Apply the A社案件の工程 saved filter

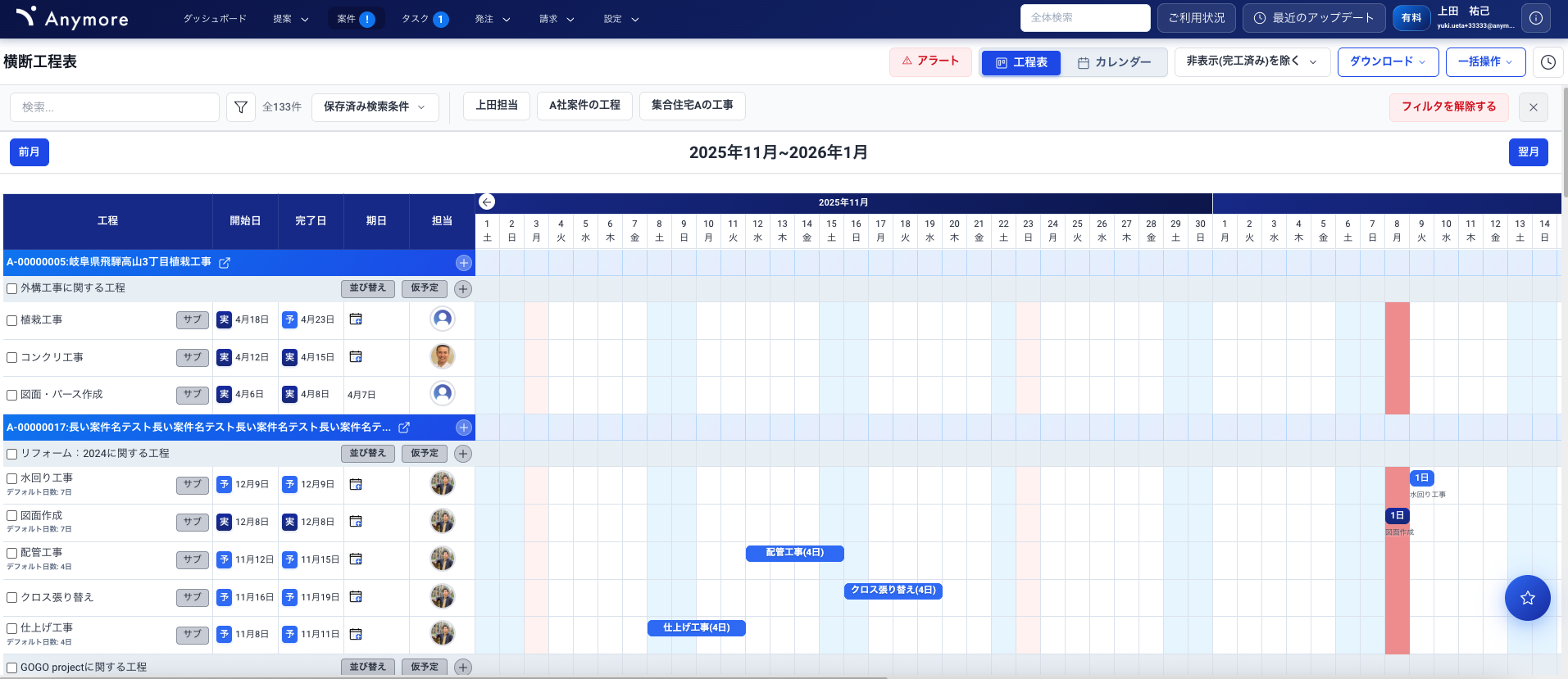tap(584, 106)
